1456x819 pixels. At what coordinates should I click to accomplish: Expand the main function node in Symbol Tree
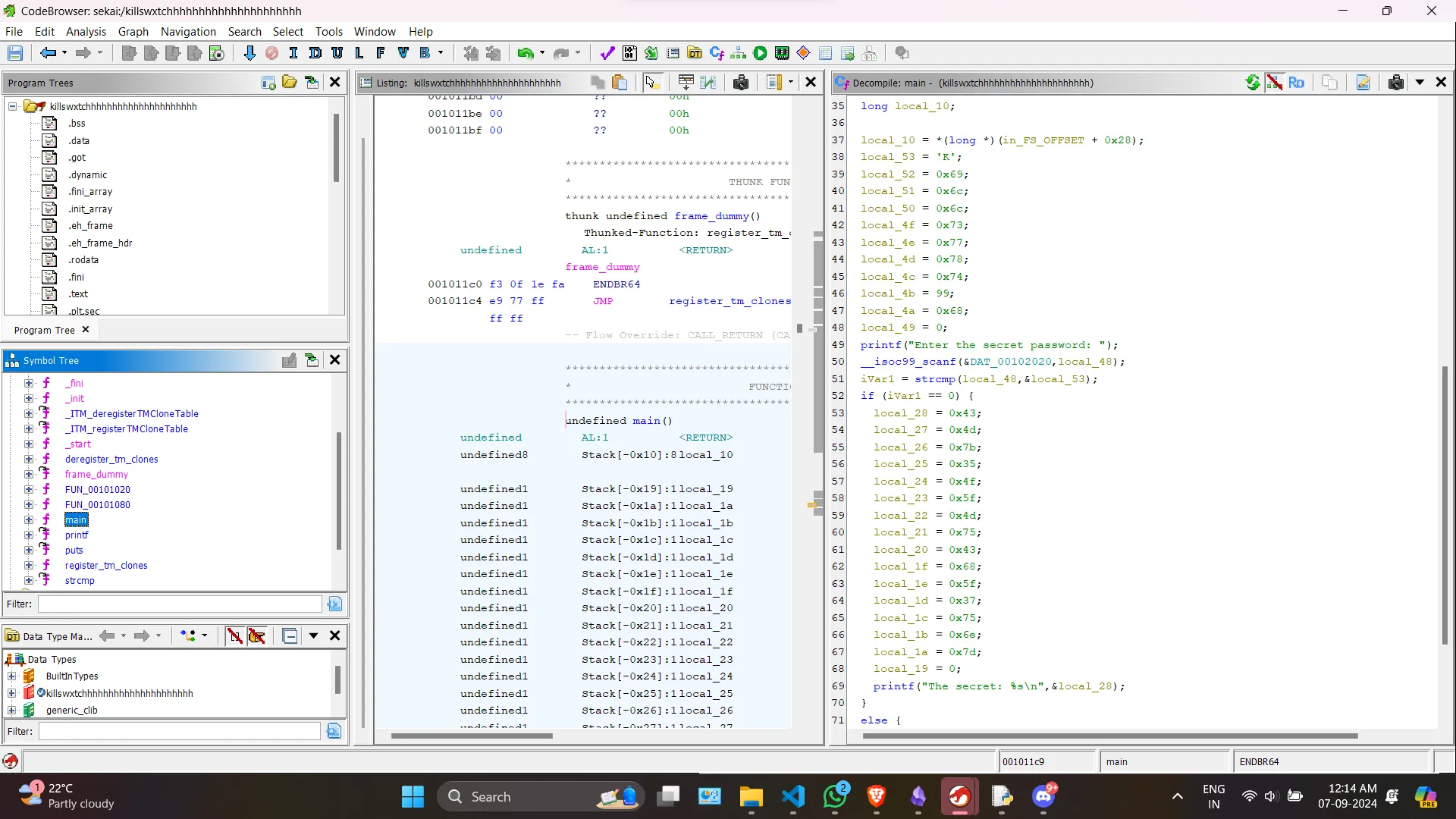[x=29, y=520]
